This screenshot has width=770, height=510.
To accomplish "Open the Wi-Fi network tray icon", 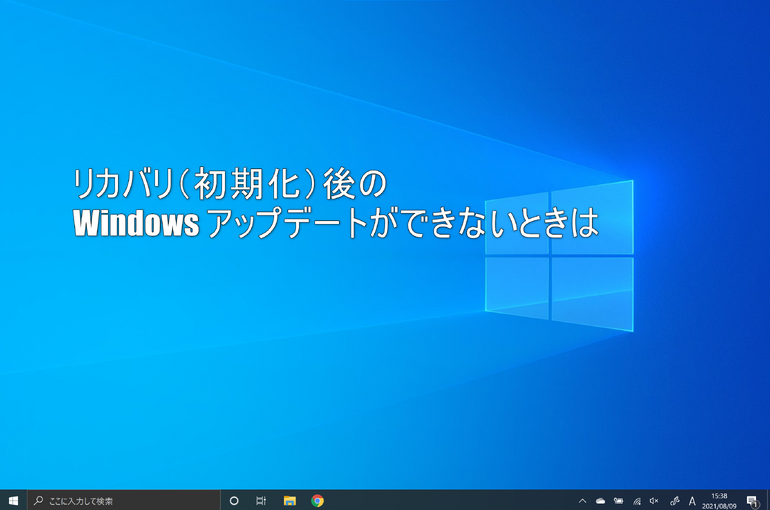I will pos(636,501).
